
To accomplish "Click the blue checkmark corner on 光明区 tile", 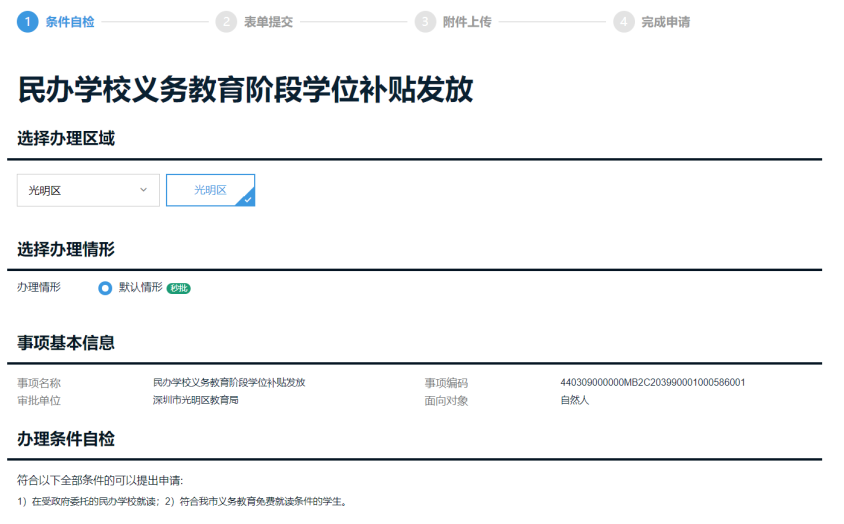I will pyautogui.click(x=247, y=199).
